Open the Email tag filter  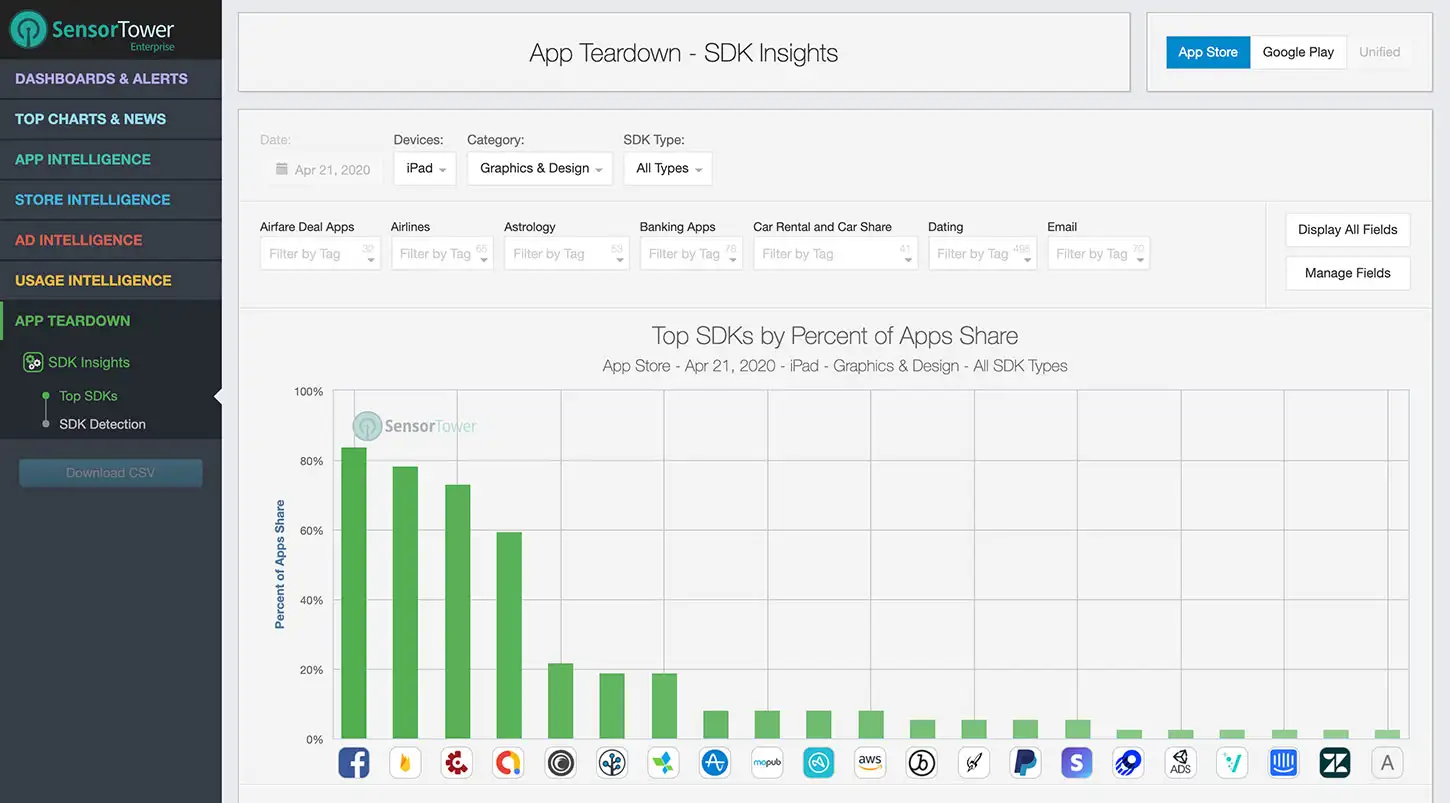point(1099,254)
